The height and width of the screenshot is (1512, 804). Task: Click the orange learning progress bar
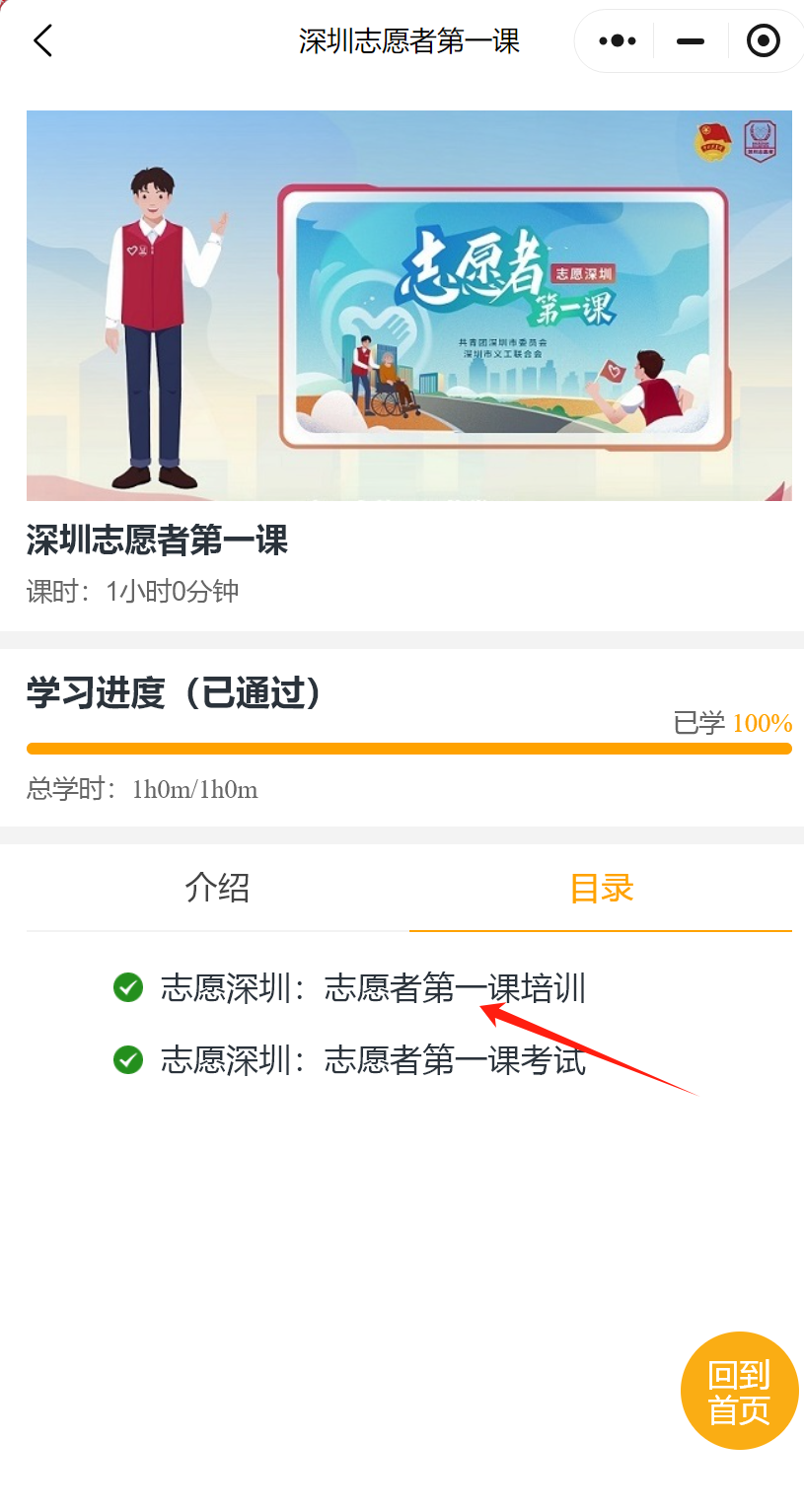click(409, 749)
